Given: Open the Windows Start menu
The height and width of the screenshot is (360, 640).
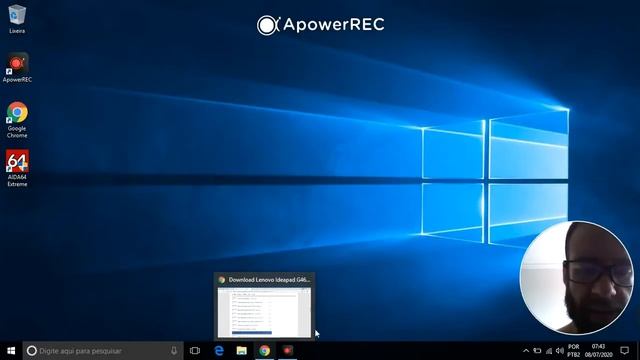Looking at the screenshot, I should click(11, 351).
